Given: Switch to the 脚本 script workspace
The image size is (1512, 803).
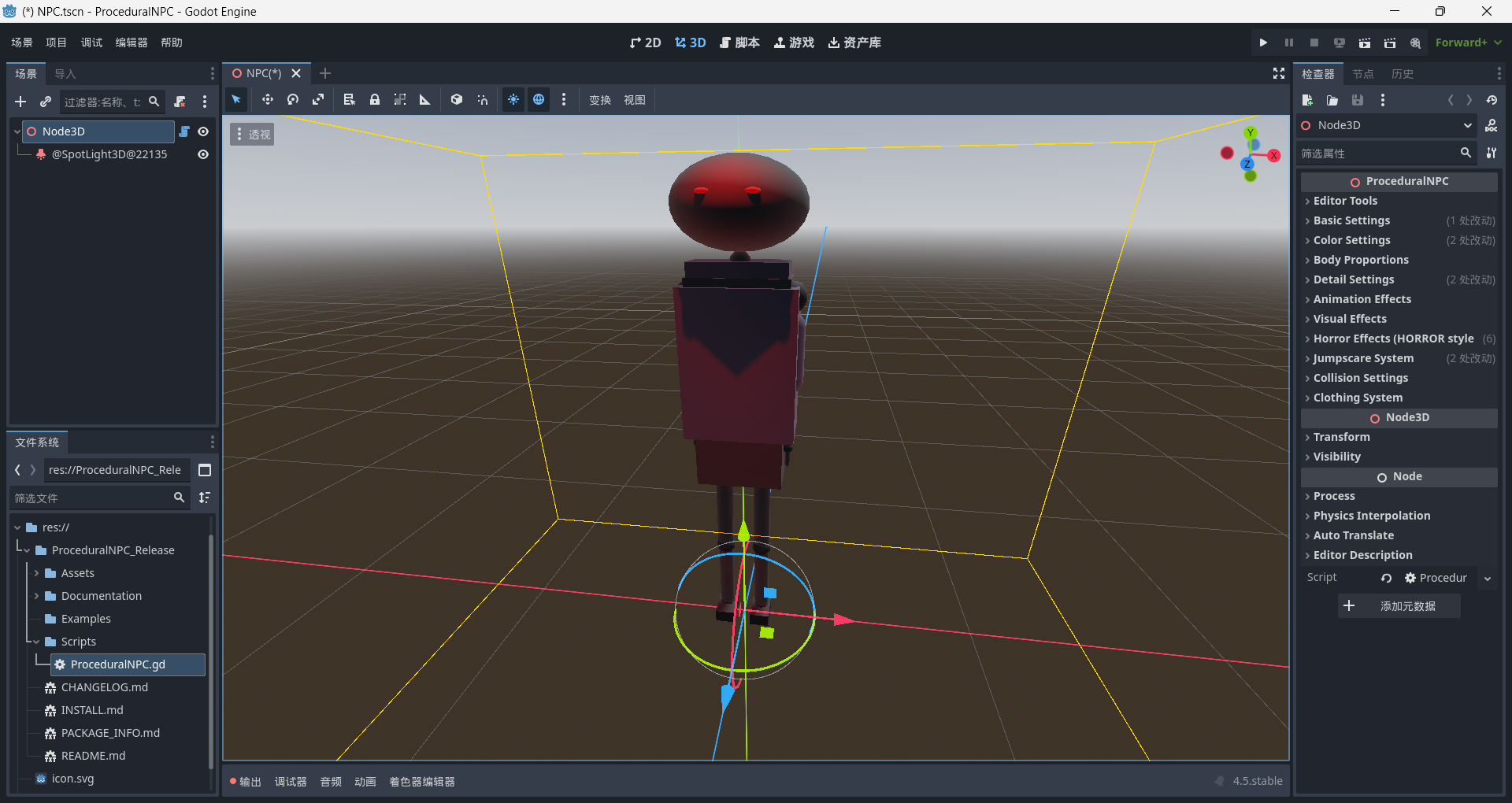Looking at the screenshot, I should pyautogui.click(x=739, y=43).
